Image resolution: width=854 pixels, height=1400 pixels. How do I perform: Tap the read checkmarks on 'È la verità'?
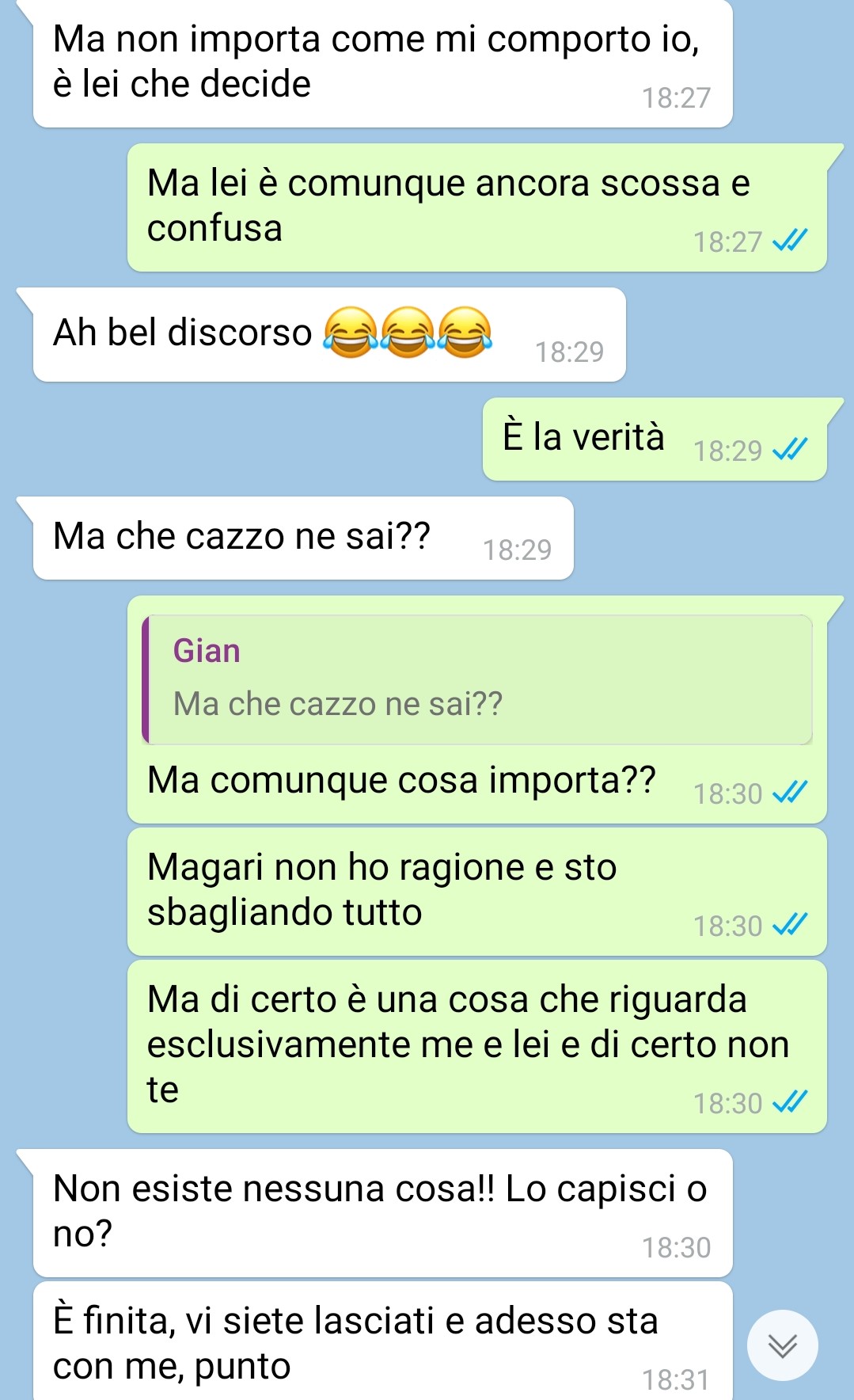[790, 450]
